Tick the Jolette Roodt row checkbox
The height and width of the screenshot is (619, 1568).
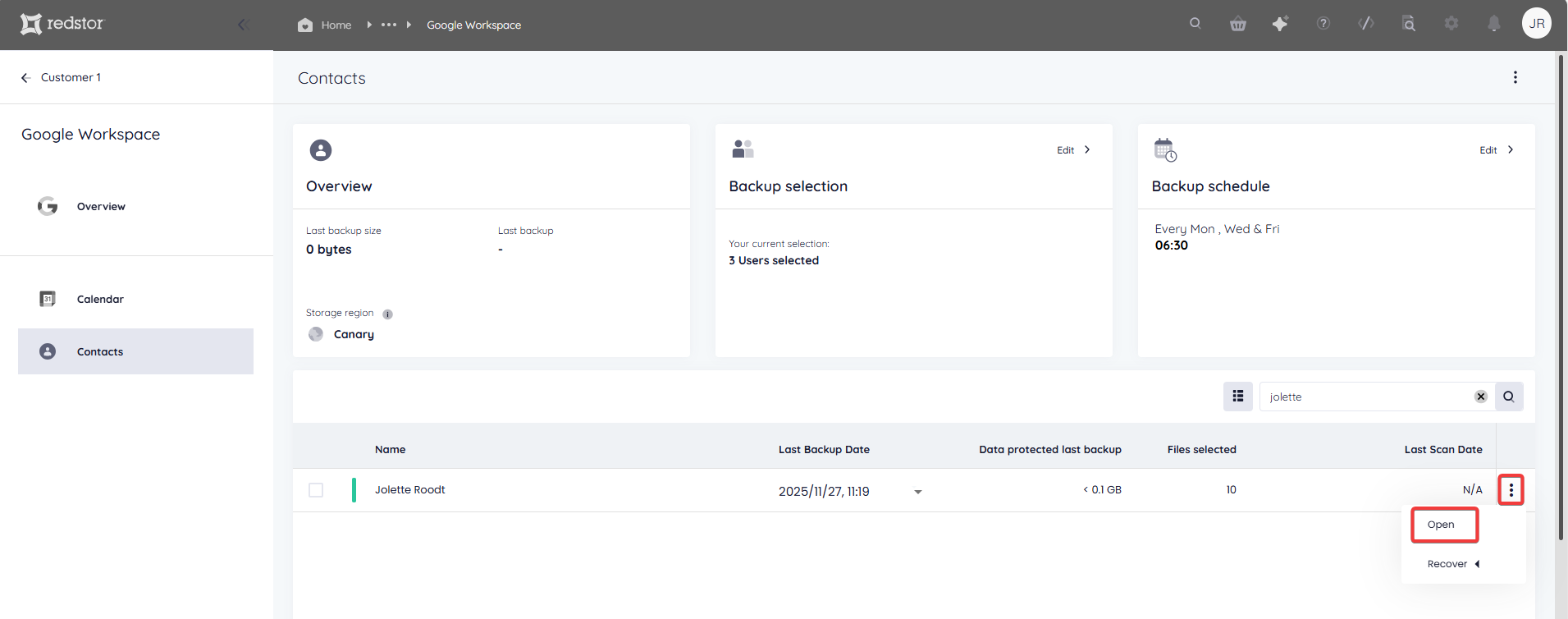[316, 490]
